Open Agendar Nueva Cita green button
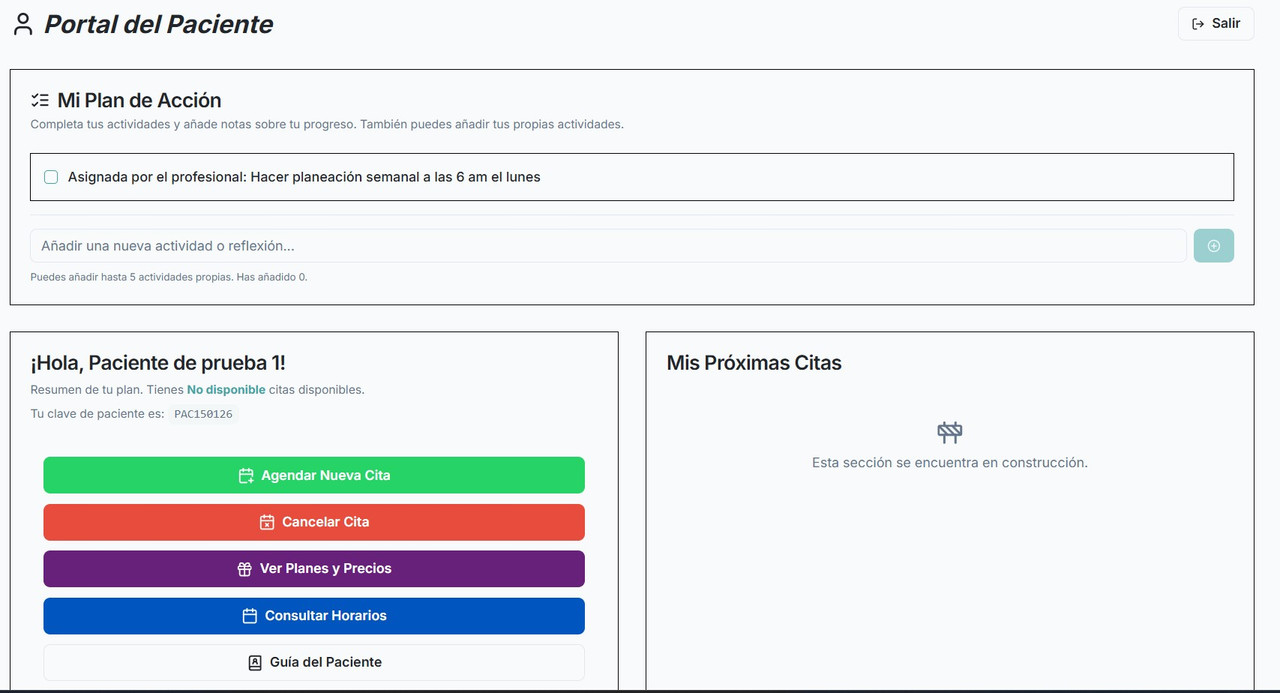 click(314, 475)
